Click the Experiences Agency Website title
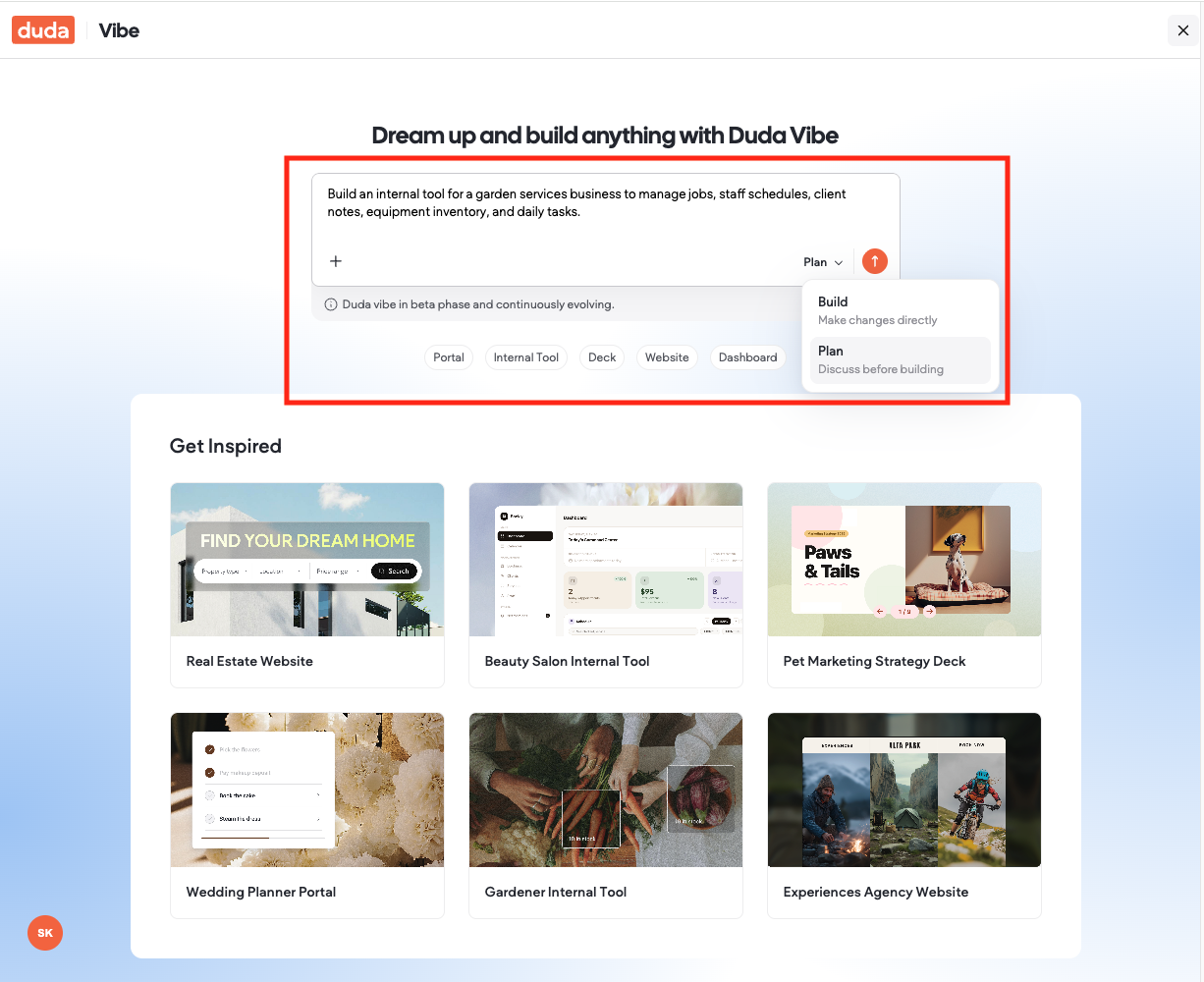Viewport: 1204px width, 982px height. tap(876, 893)
